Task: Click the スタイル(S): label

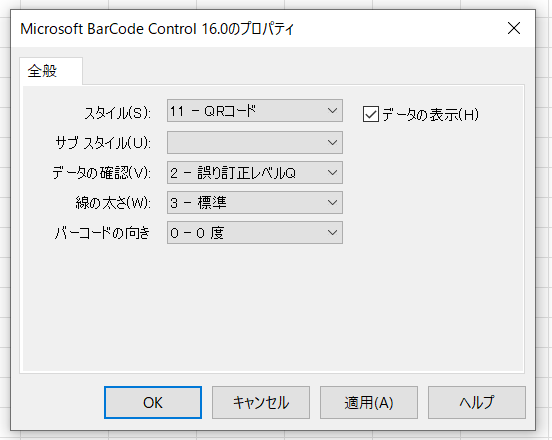Action: pos(118,113)
